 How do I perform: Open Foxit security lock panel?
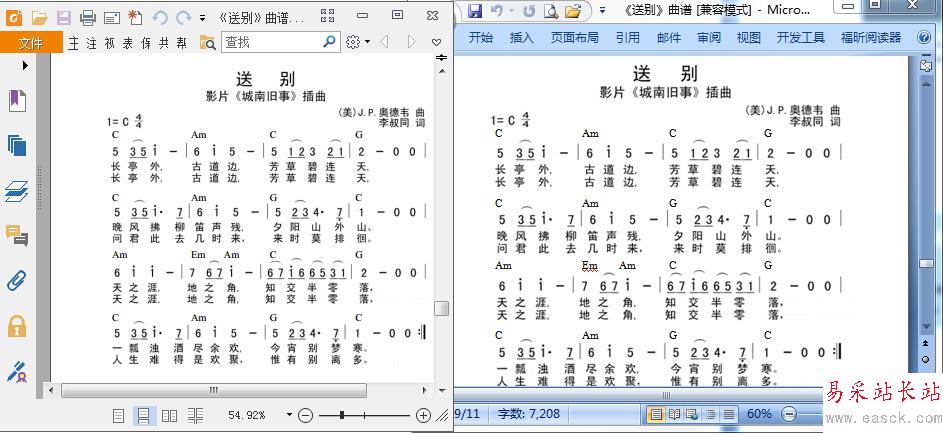click(x=17, y=327)
